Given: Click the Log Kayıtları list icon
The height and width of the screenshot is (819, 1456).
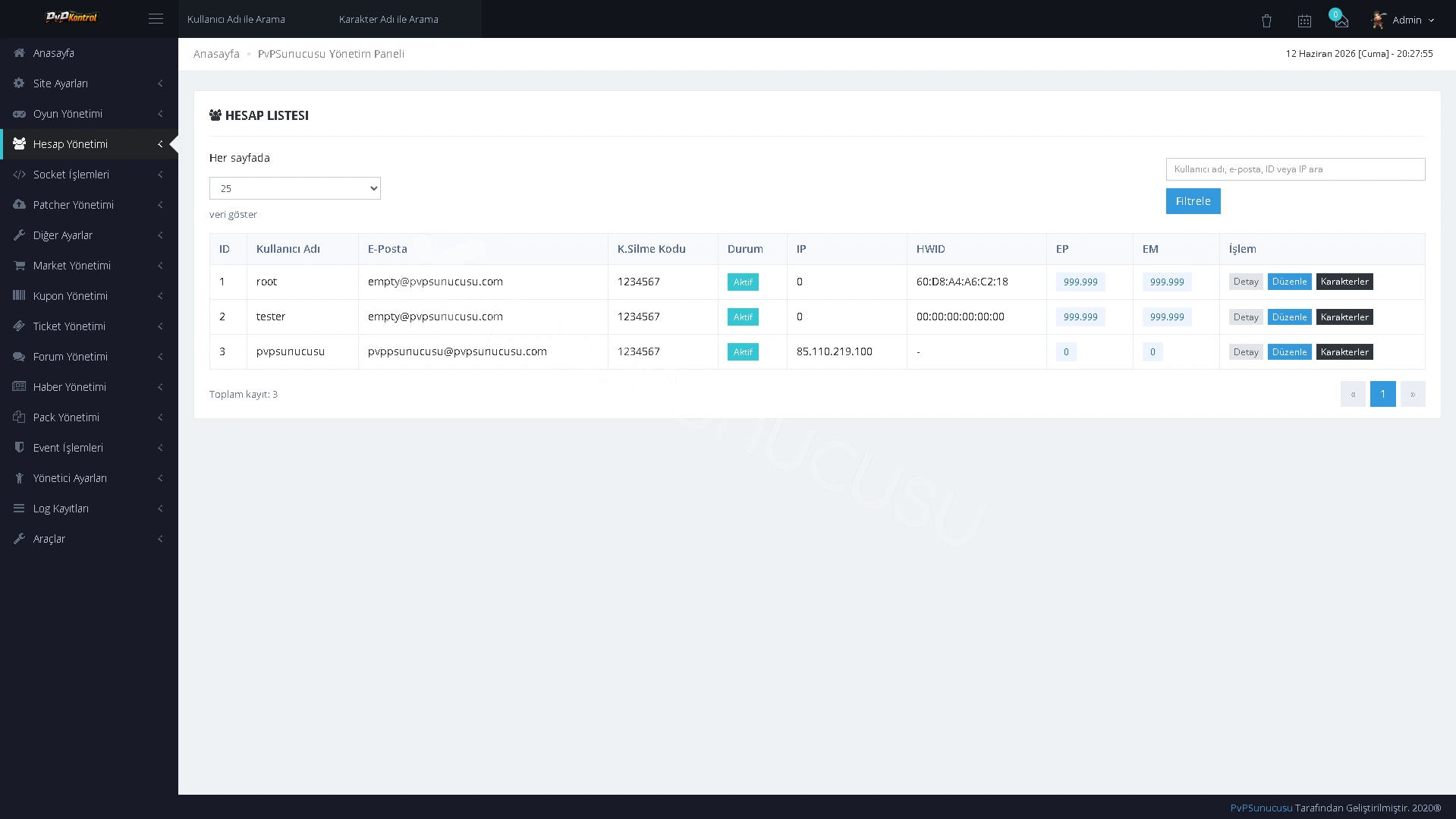Looking at the screenshot, I should [19, 509].
